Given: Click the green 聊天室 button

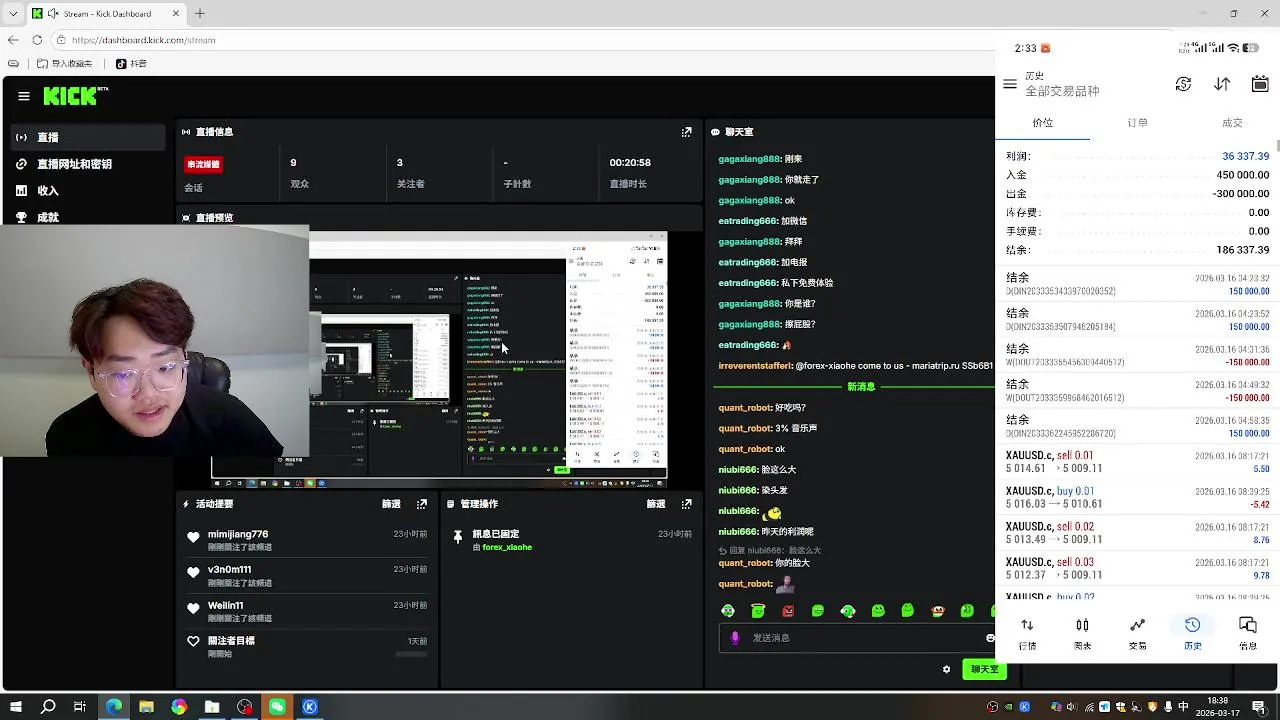Looking at the screenshot, I should [985, 669].
